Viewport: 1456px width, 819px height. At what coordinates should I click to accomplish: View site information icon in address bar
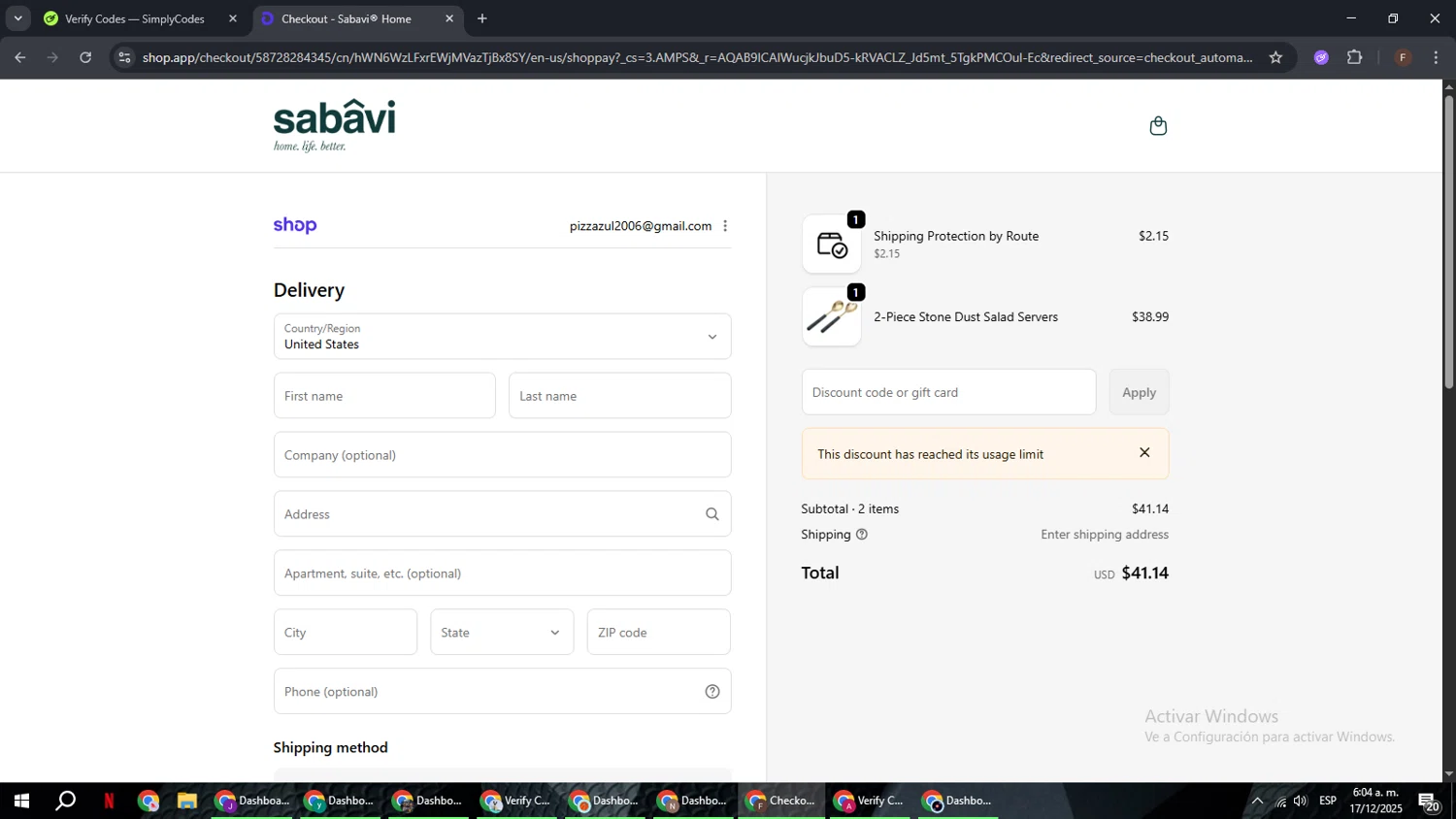124,57
